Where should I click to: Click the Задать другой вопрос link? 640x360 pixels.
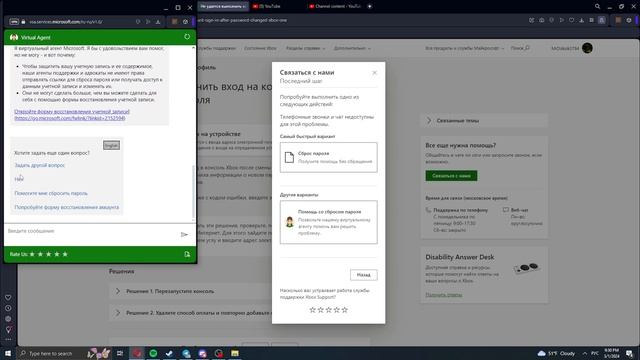(x=40, y=165)
